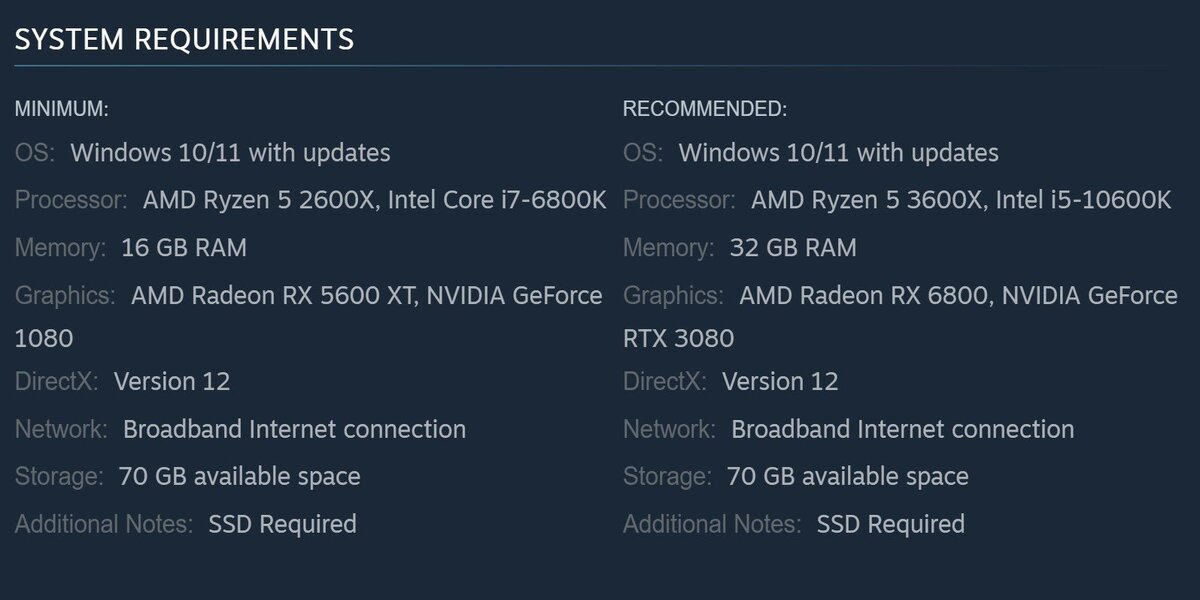Click the 32 GB RAM memory value
This screenshot has height=600, width=1200.
tap(793, 247)
